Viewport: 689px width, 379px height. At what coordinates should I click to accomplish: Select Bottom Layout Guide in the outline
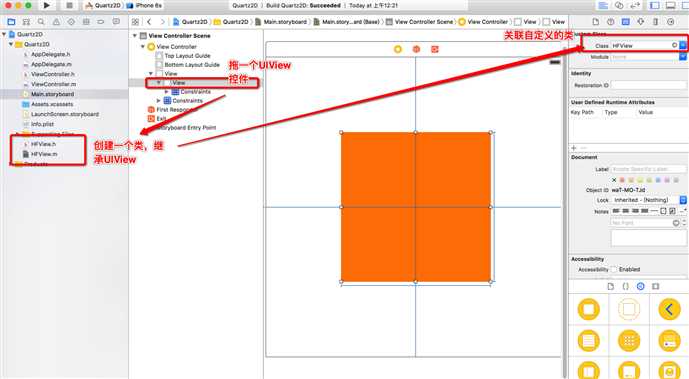[x=192, y=65]
